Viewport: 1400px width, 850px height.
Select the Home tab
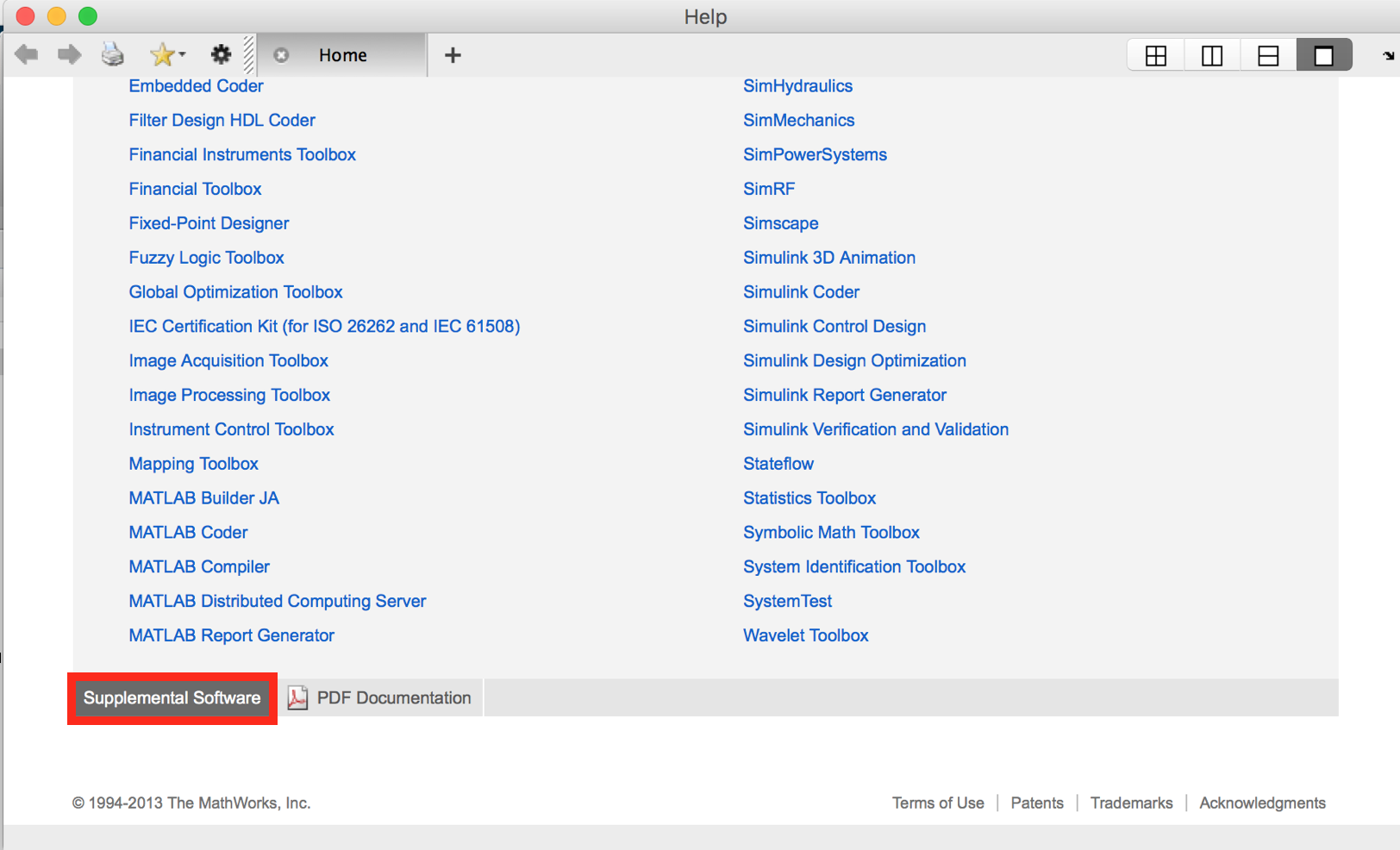342,55
